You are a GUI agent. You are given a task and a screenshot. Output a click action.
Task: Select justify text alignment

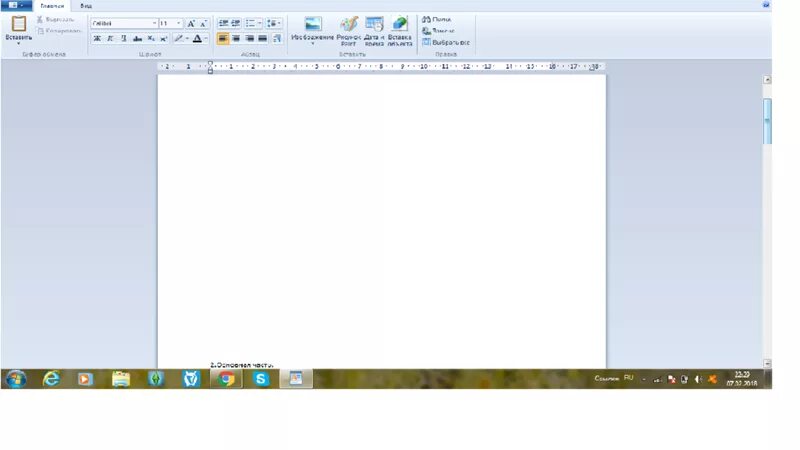tap(263, 39)
